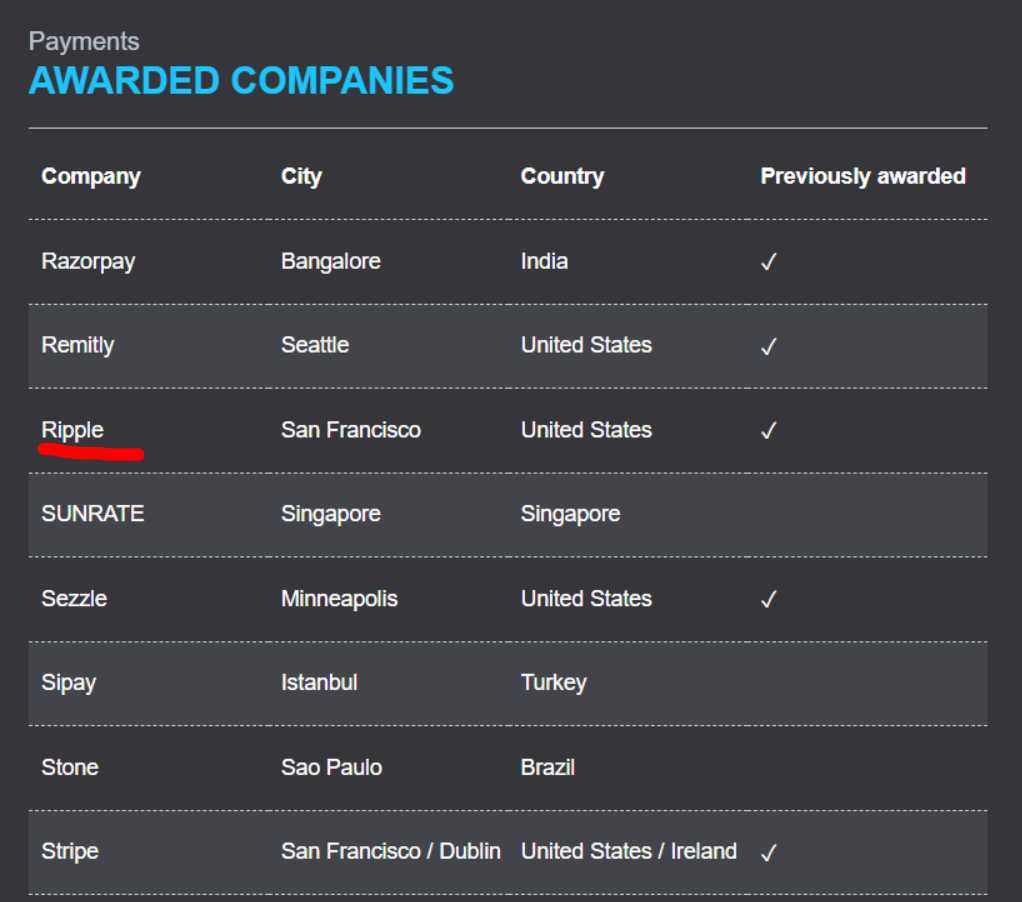Image resolution: width=1022 pixels, height=902 pixels.
Task: Click the Razorpay previously awarded checkmark
Action: (x=768, y=261)
